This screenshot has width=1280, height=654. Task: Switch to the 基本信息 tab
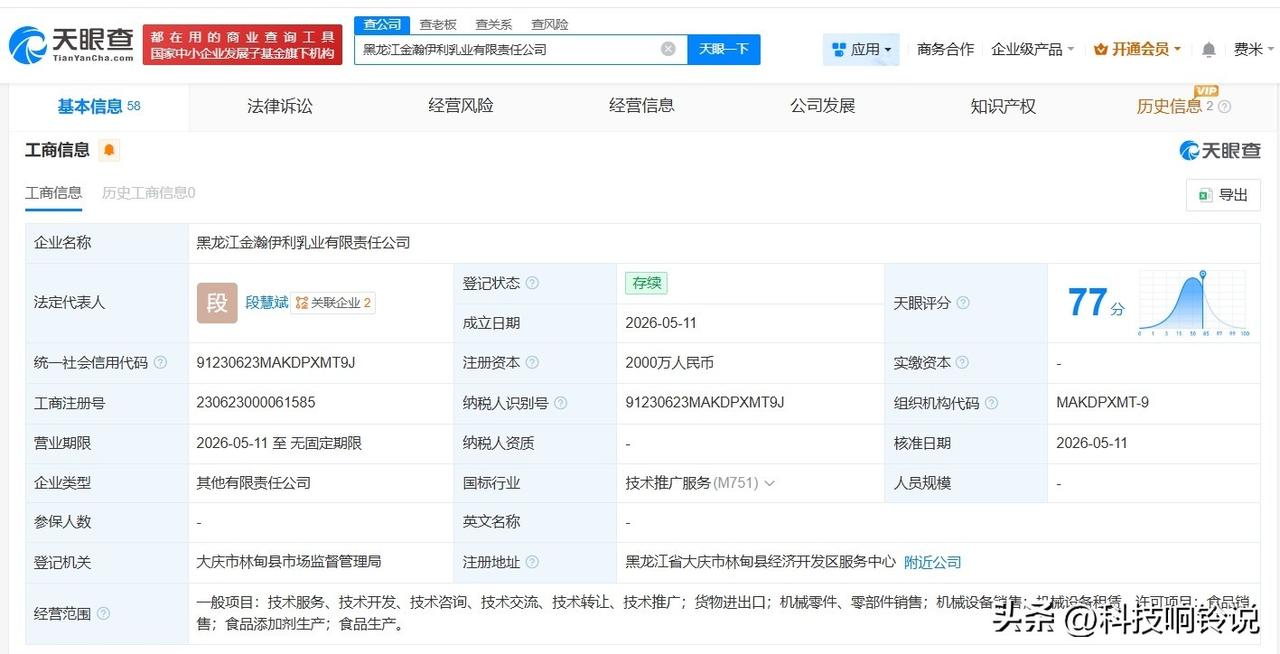coord(99,106)
